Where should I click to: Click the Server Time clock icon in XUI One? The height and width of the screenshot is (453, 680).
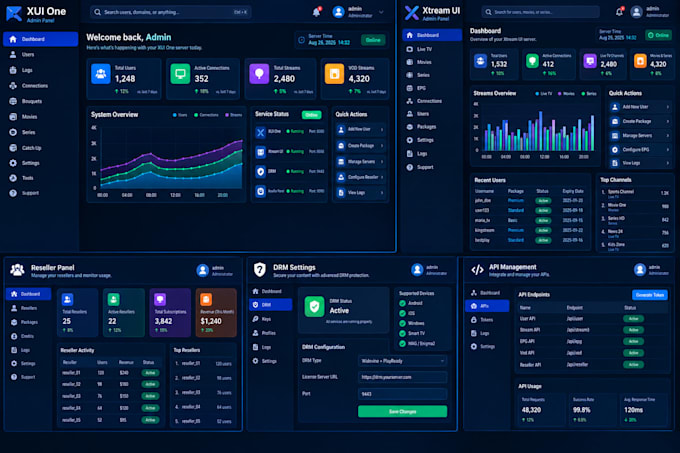coord(301,40)
